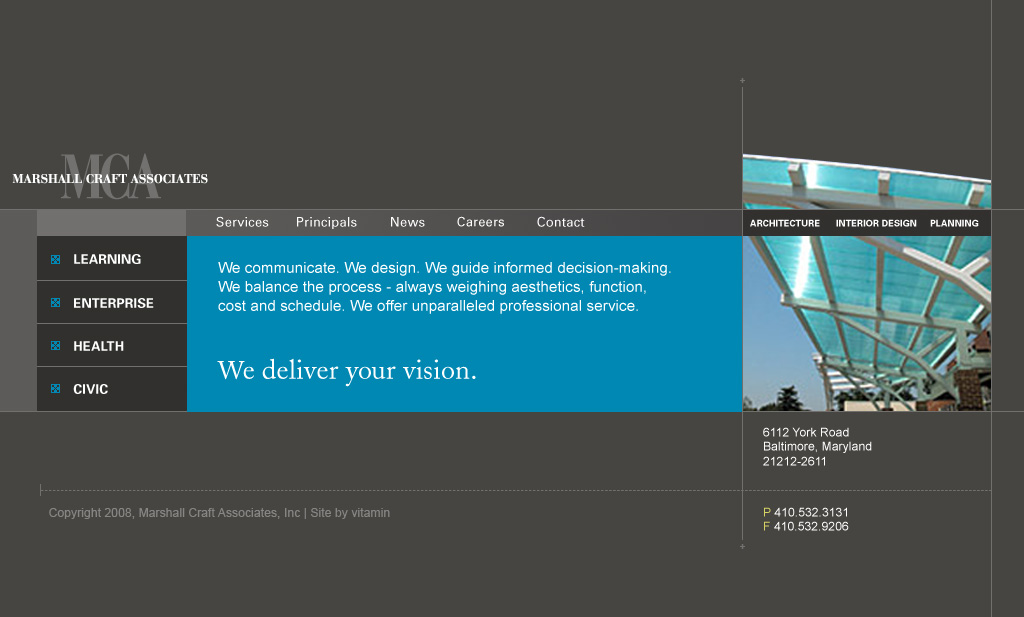The width and height of the screenshot is (1024, 617).
Task: Click the square icon beside Health
Action: [x=56, y=346]
